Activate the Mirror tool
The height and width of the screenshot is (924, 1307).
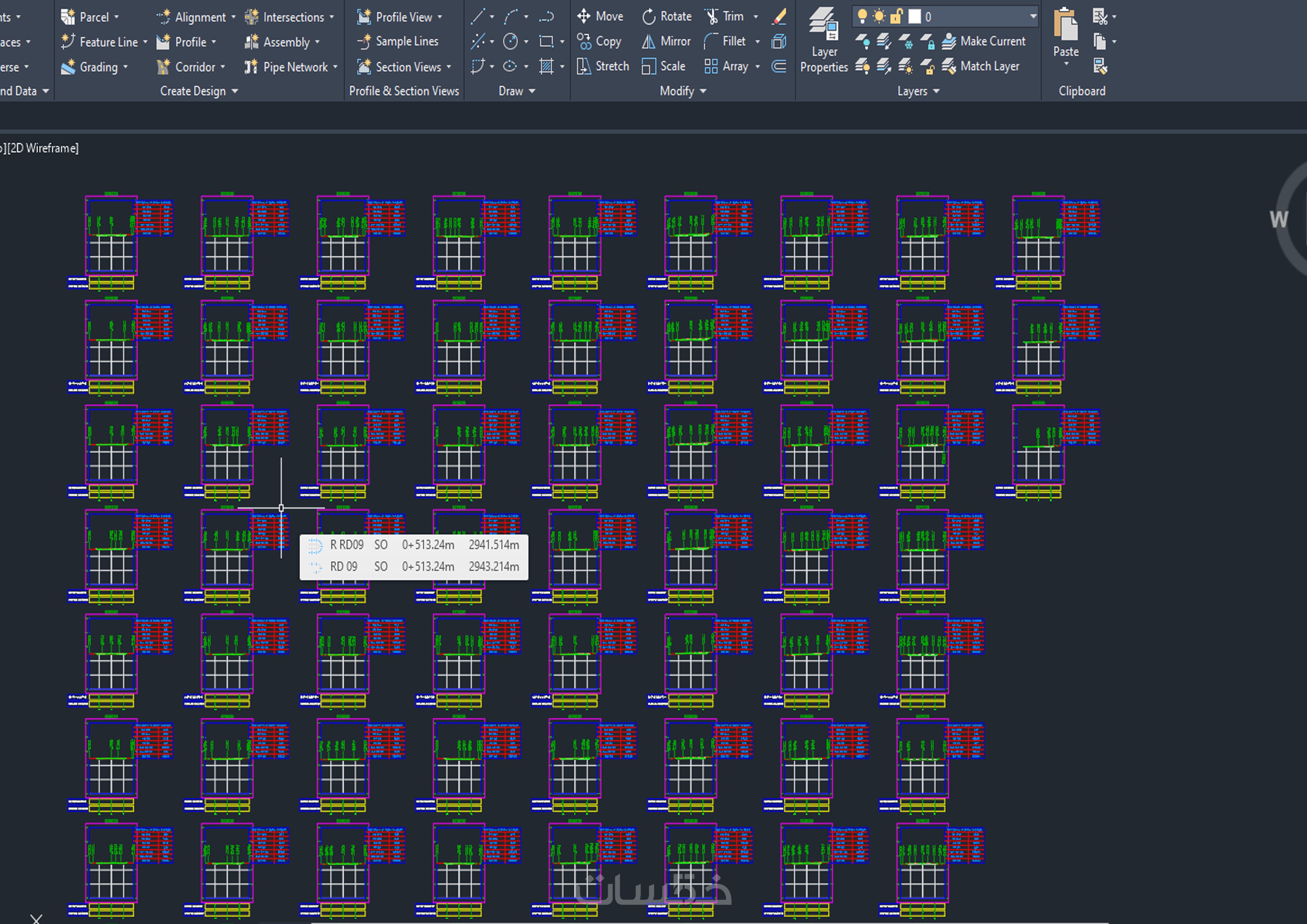(665, 42)
